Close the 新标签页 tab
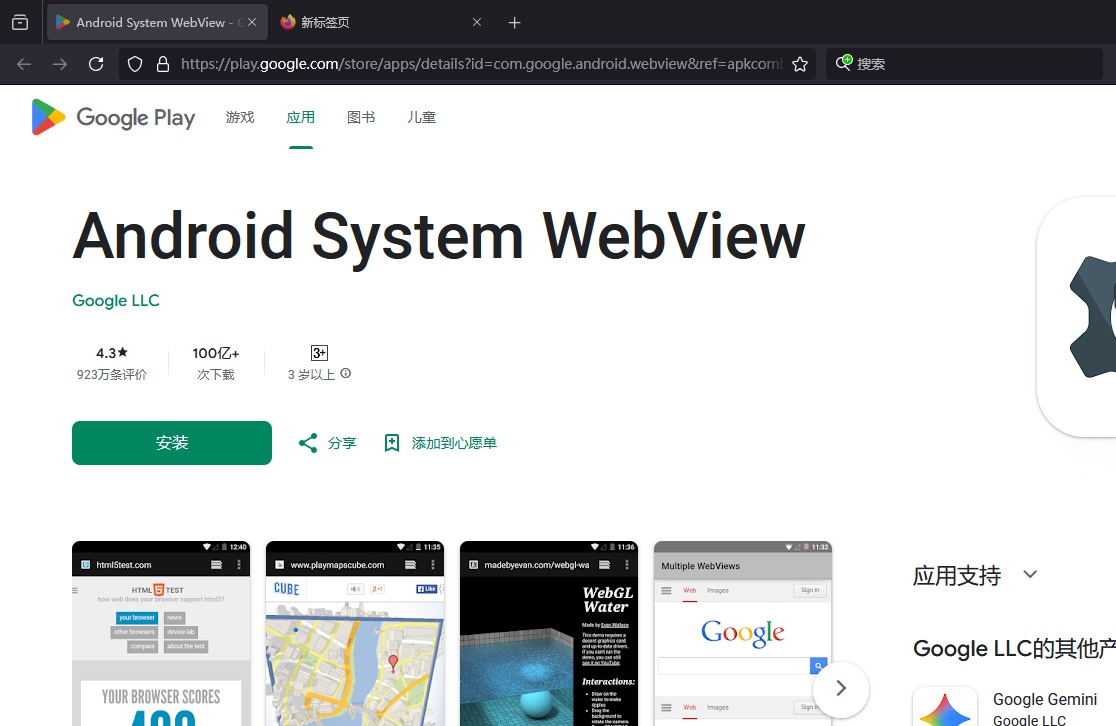This screenshot has width=1116, height=726. click(477, 22)
